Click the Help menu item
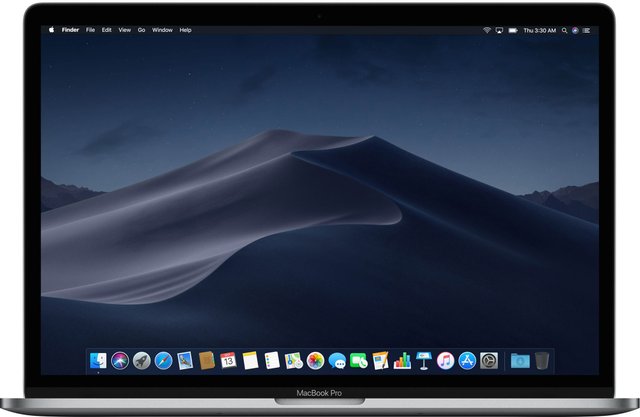 tap(185, 31)
